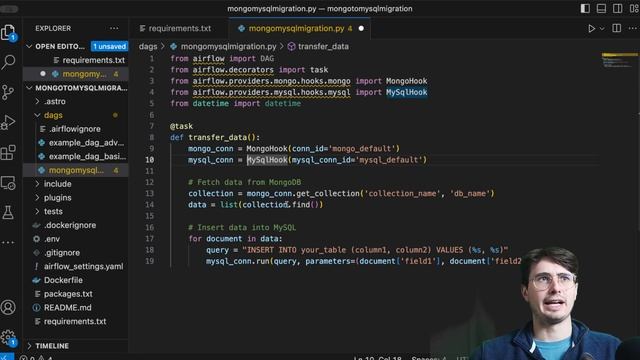This screenshot has width=640, height=360.
Task: Click the minimap code overview
Action: click(619, 60)
